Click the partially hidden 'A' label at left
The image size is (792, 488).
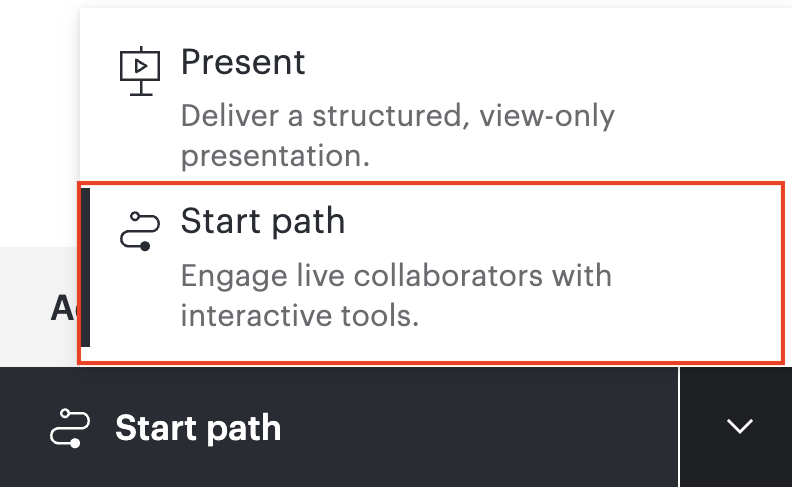coord(63,308)
